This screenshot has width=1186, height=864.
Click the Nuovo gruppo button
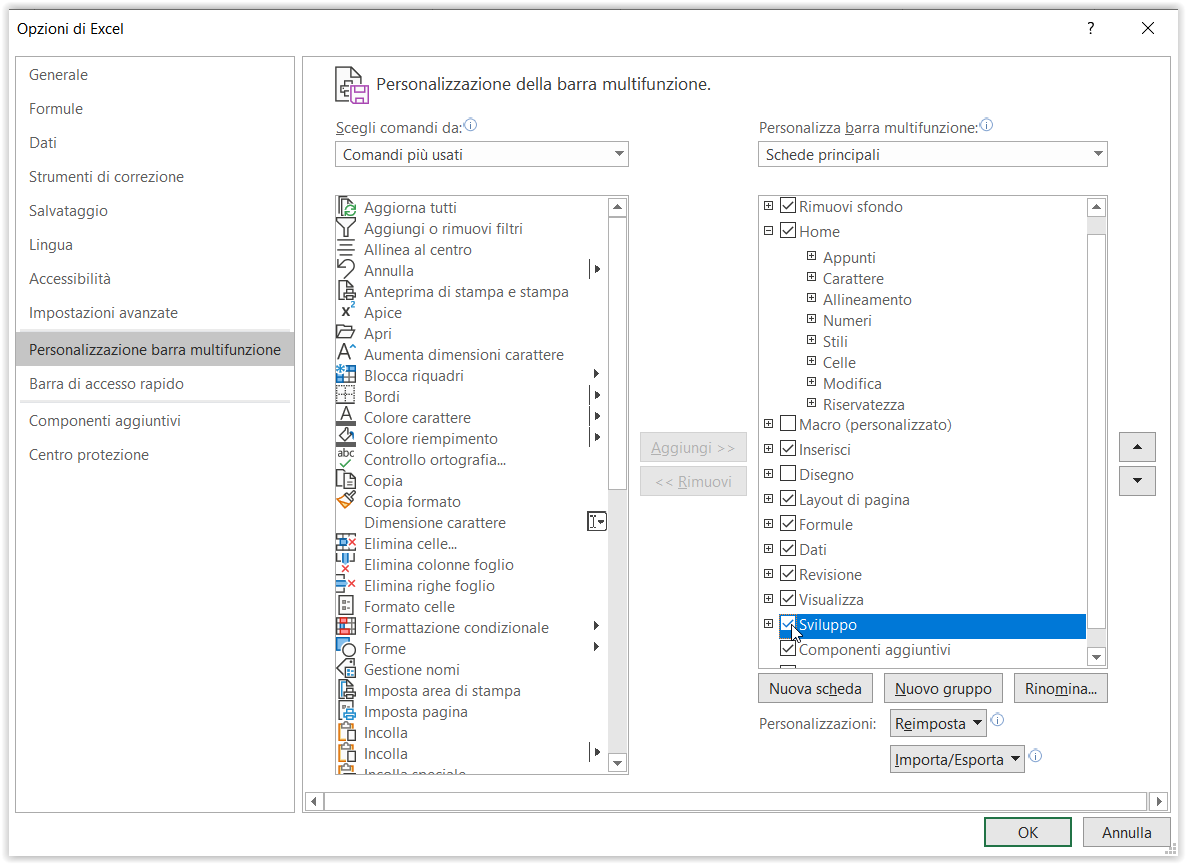pyautogui.click(x=943, y=688)
